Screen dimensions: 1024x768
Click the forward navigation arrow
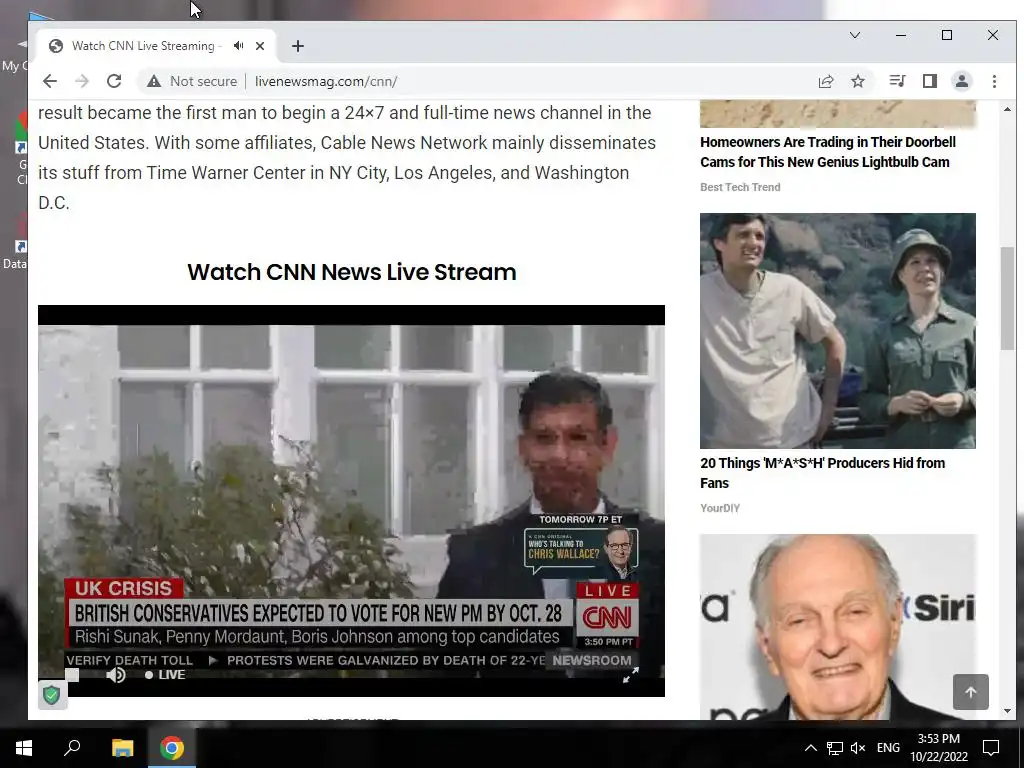tap(82, 81)
